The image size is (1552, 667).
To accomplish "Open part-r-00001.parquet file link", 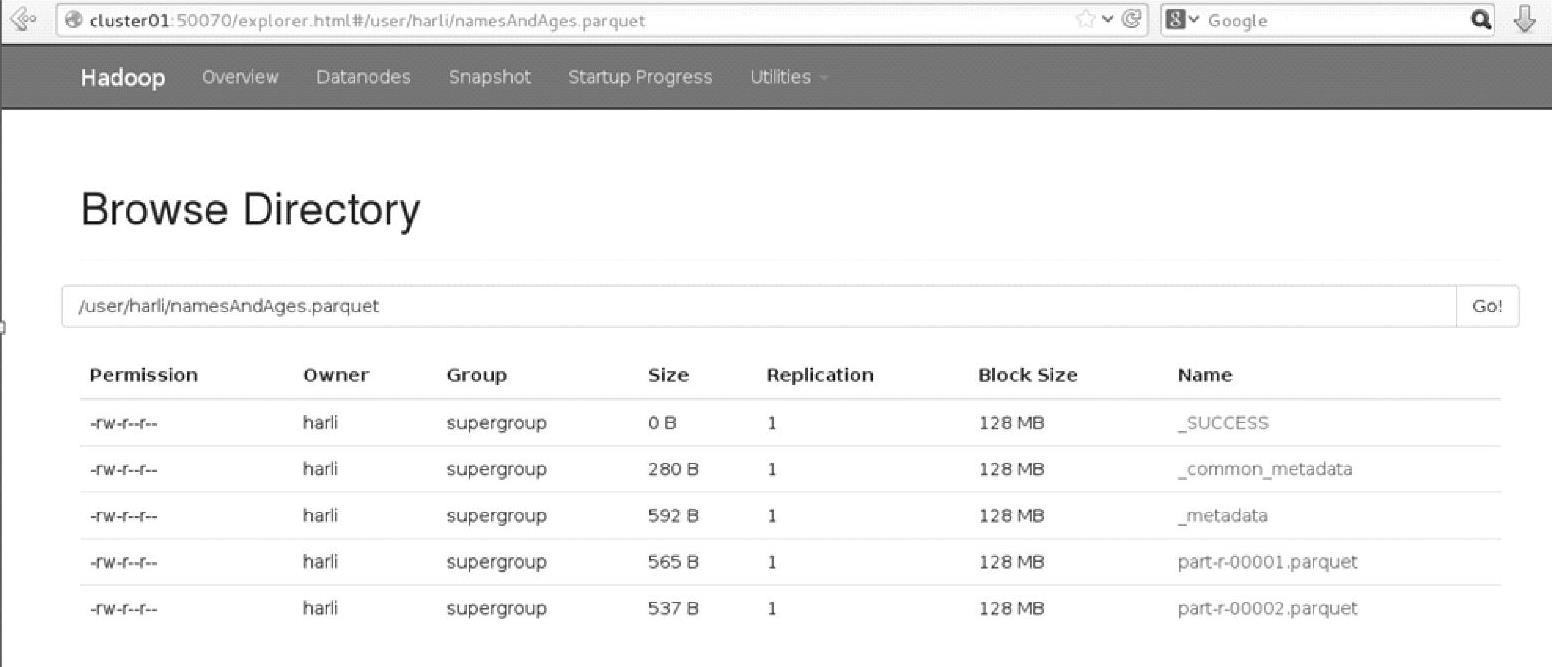I will click(1268, 562).
